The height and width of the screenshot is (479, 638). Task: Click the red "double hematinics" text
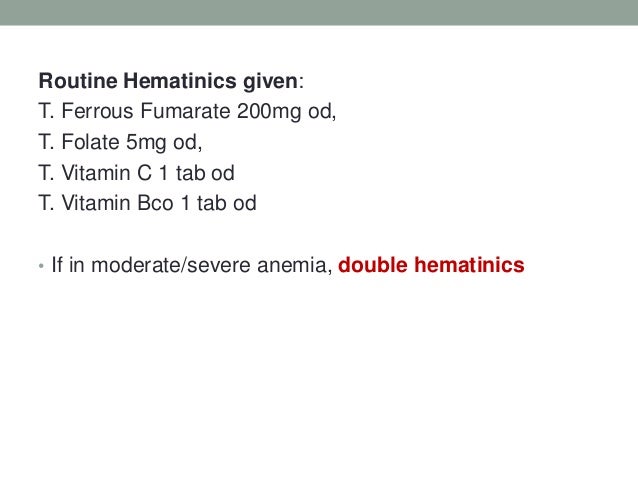431,265
